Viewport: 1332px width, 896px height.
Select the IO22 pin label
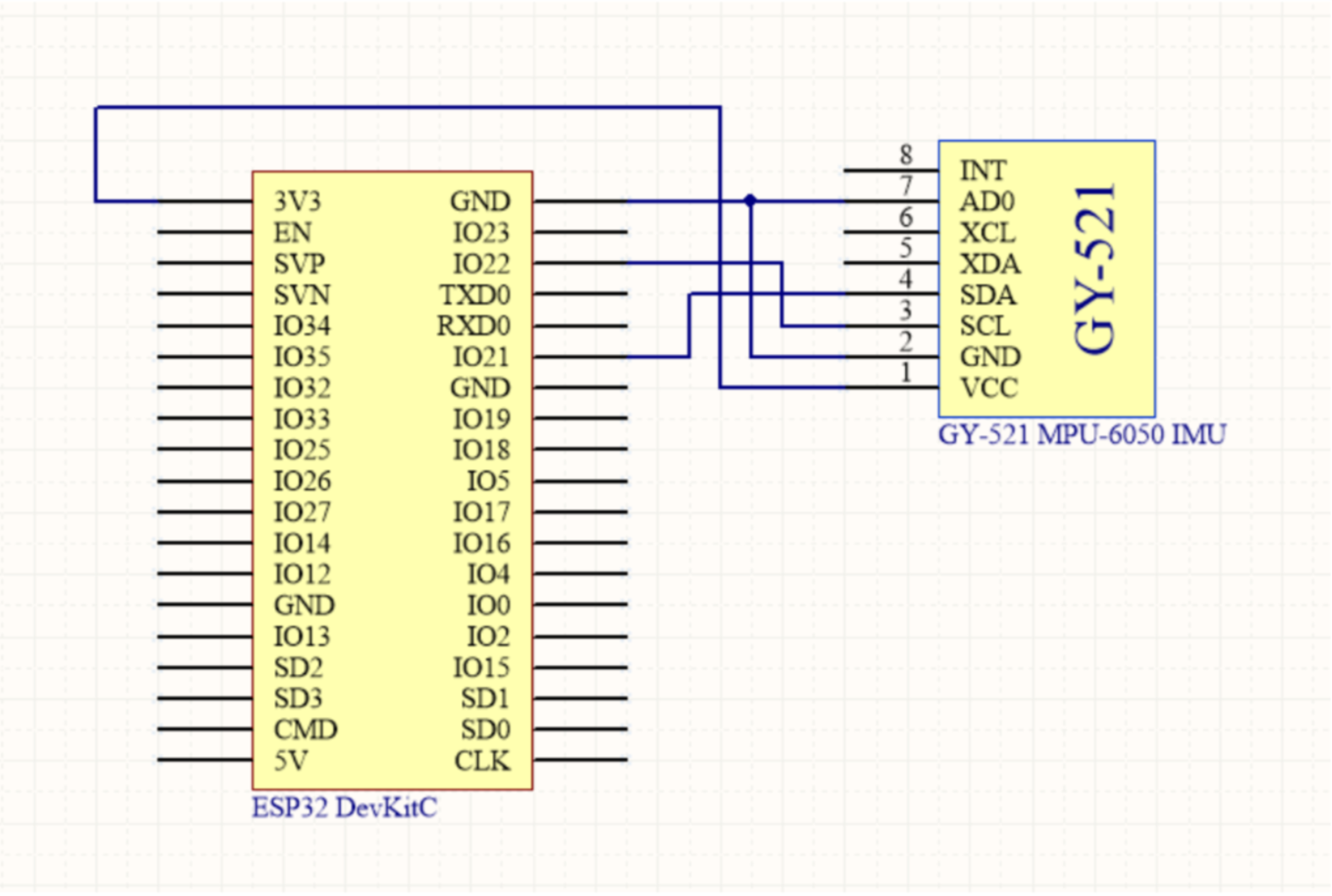(481, 264)
